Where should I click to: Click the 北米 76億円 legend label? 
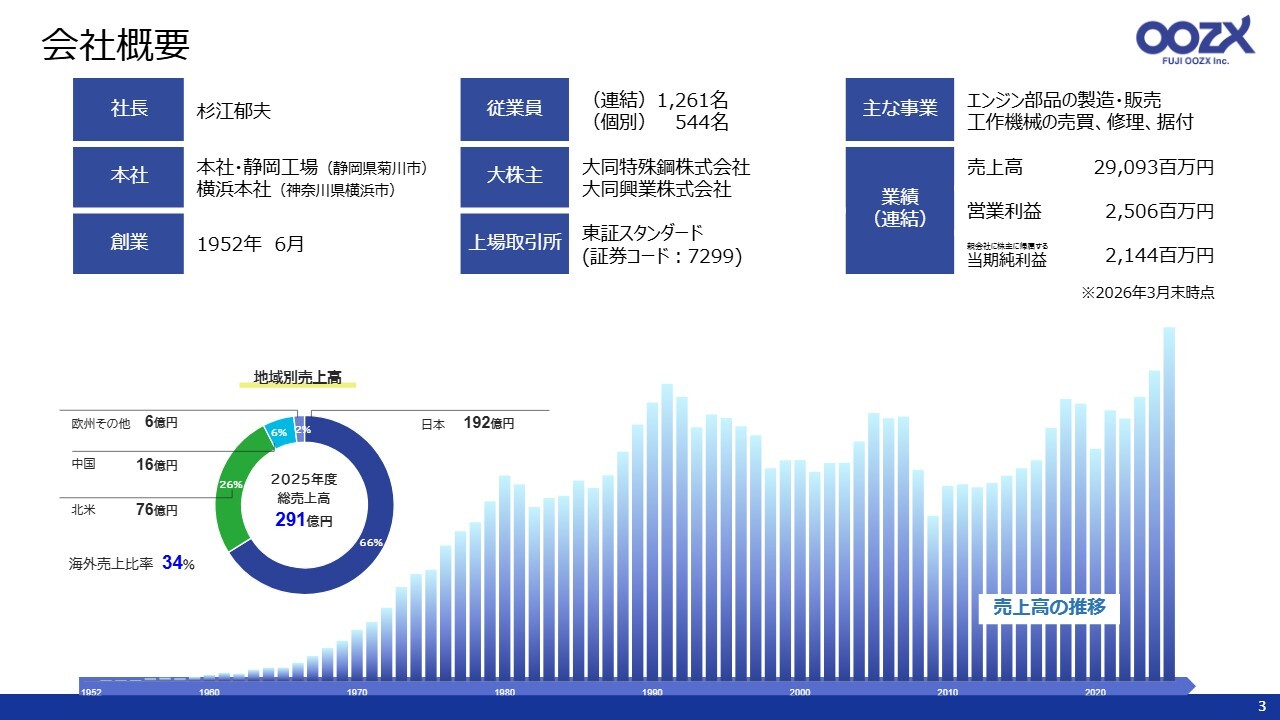click(124, 510)
